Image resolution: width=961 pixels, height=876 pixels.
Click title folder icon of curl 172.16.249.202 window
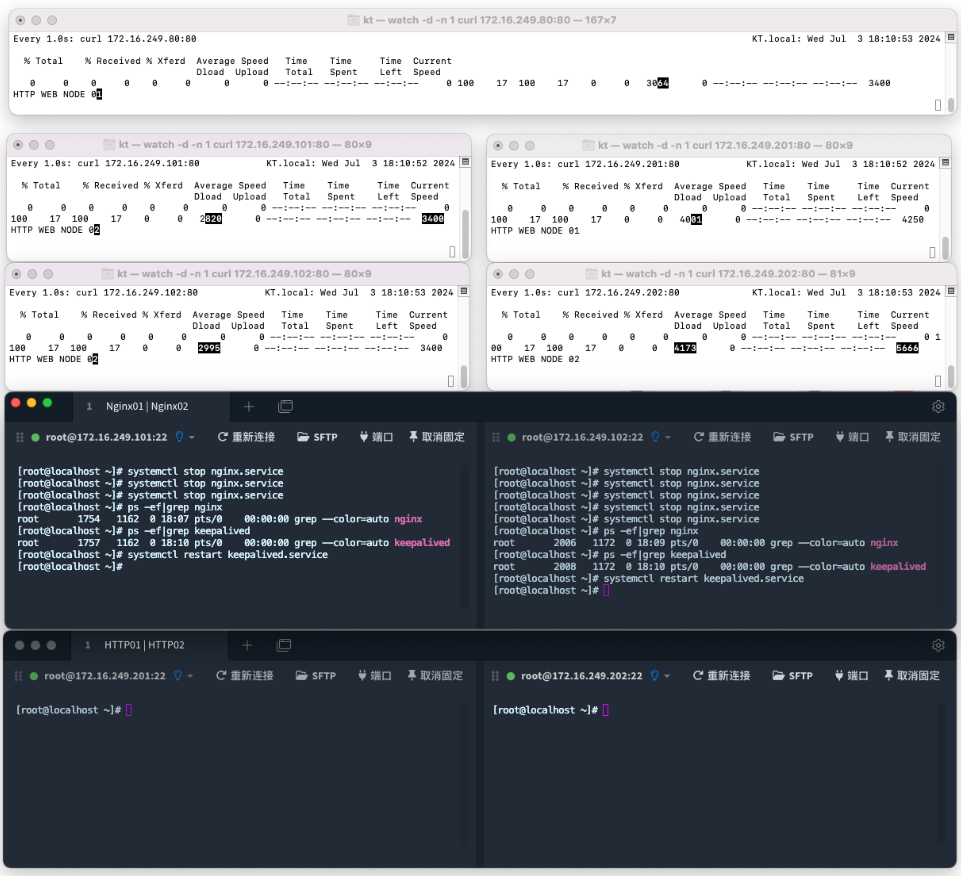591,274
